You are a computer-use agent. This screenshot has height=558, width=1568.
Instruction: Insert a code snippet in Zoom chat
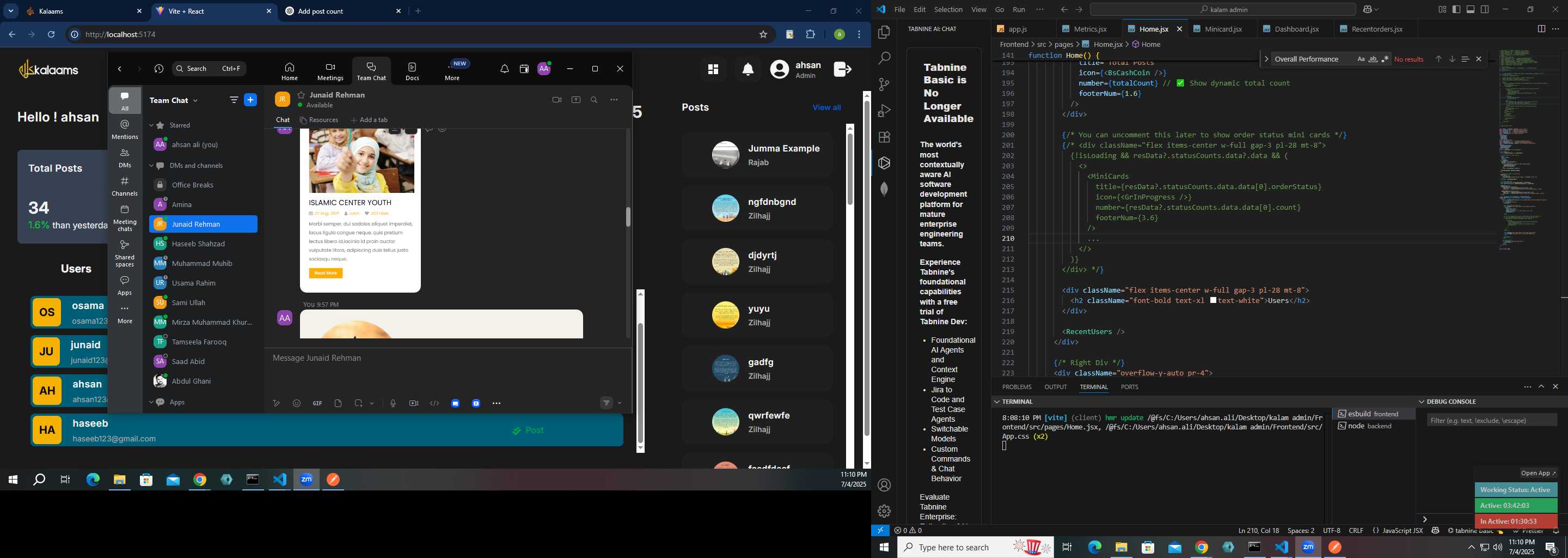click(x=434, y=403)
